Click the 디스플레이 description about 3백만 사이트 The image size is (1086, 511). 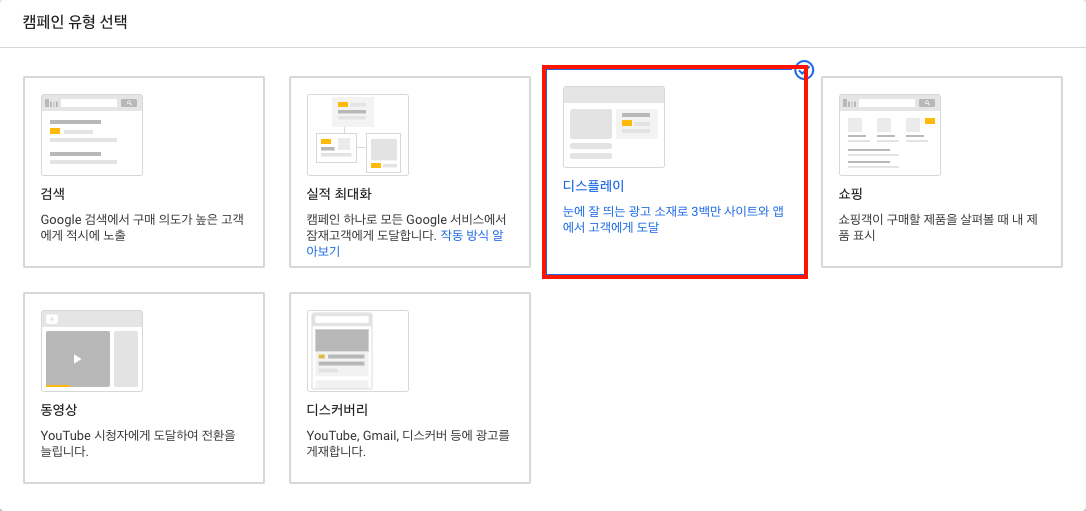[673, 219]
